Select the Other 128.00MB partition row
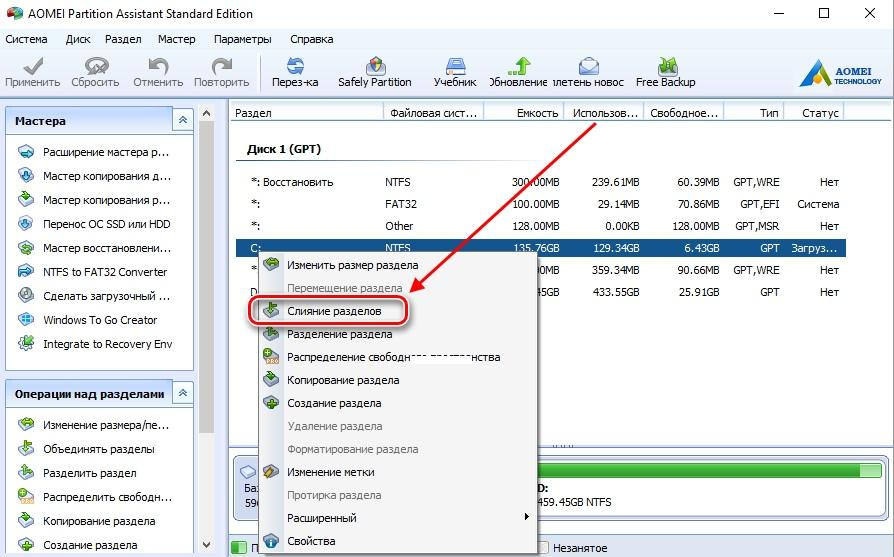 [541, 226]
